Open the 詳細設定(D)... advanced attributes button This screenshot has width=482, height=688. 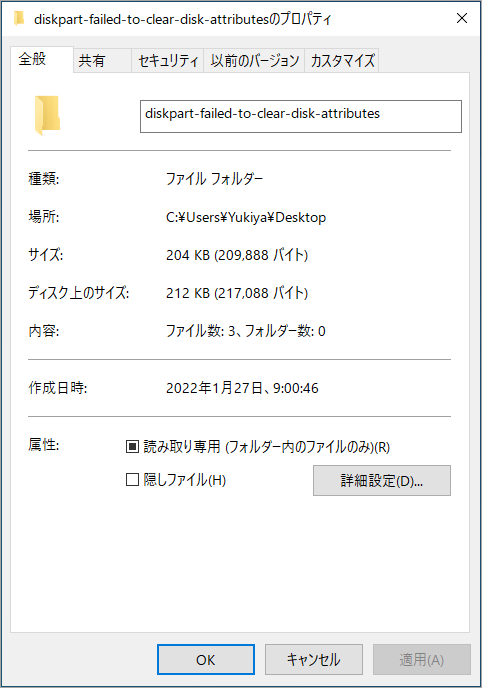[382, 480]
